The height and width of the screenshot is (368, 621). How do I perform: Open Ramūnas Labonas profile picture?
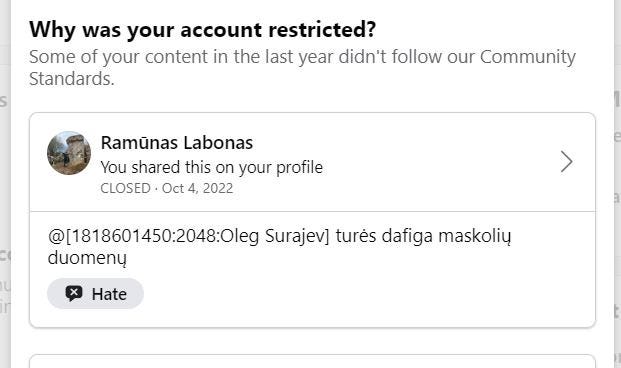[69, 153]
